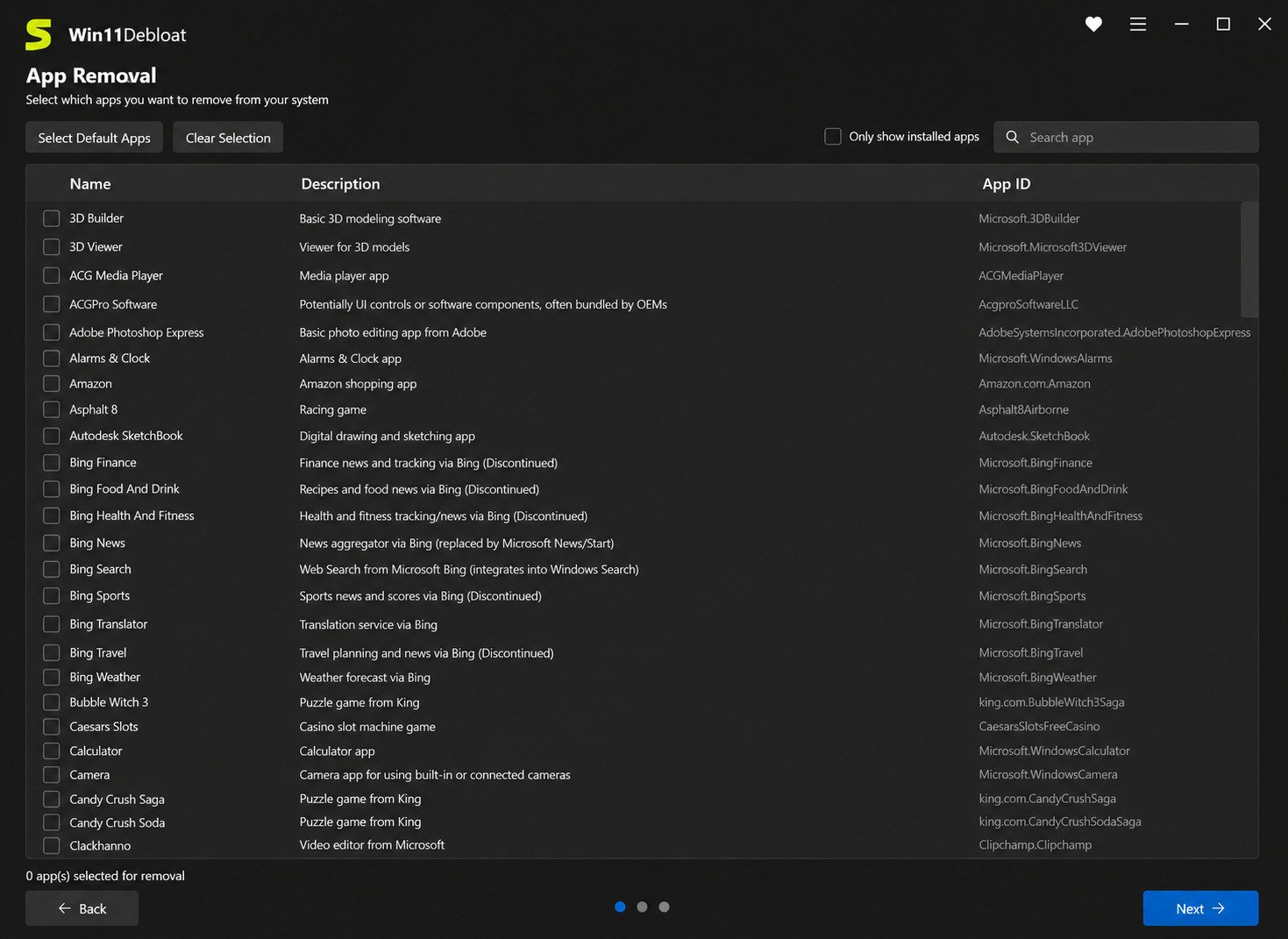
Task: Click the Bing Travel app name
Action: [98, 652]
